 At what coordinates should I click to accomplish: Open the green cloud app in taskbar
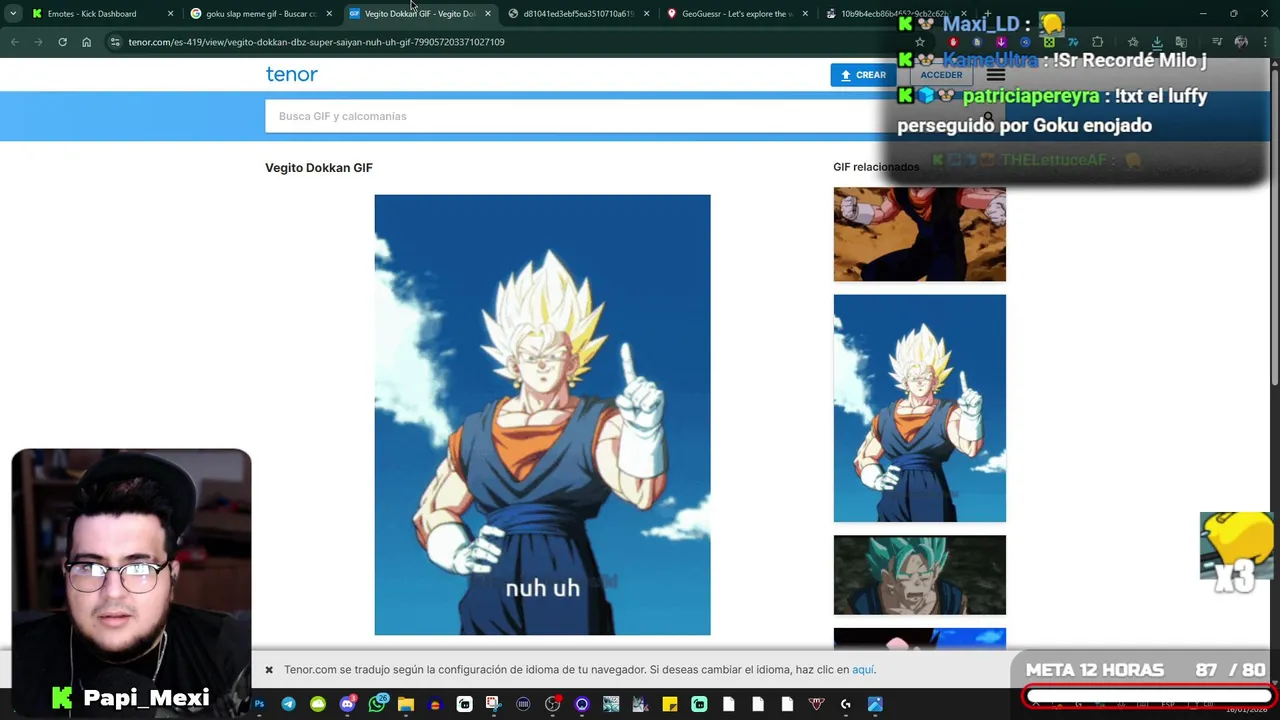click(x=318, y=704)
